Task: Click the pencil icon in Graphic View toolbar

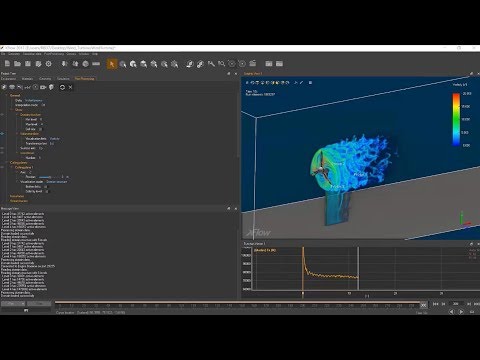Action: click(x=302, y=82)
